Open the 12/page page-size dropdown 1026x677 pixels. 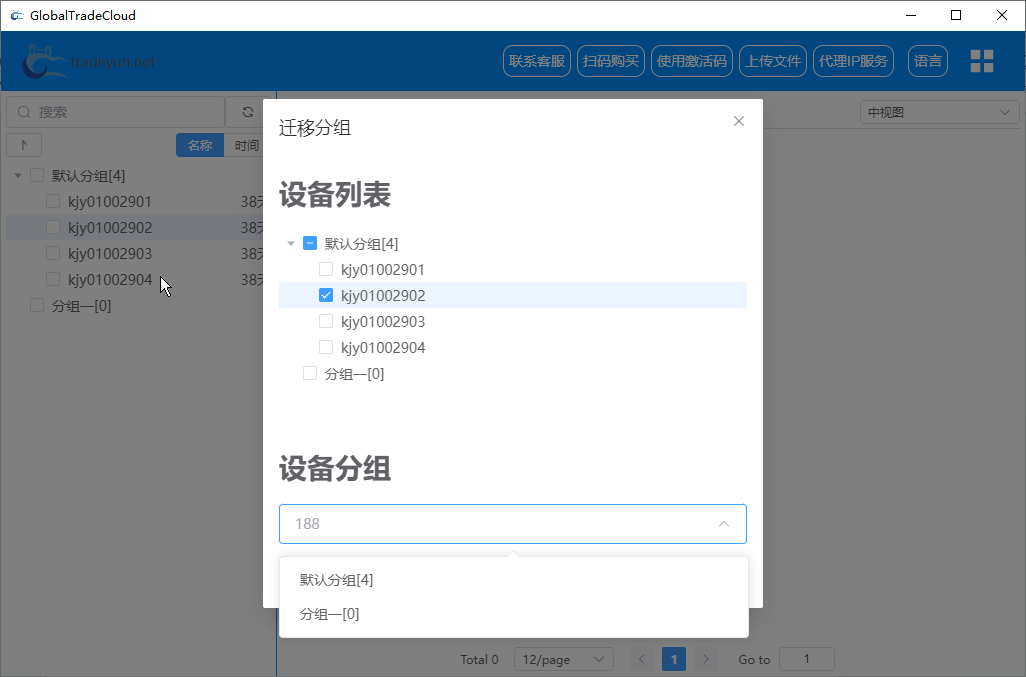[563, 659]
